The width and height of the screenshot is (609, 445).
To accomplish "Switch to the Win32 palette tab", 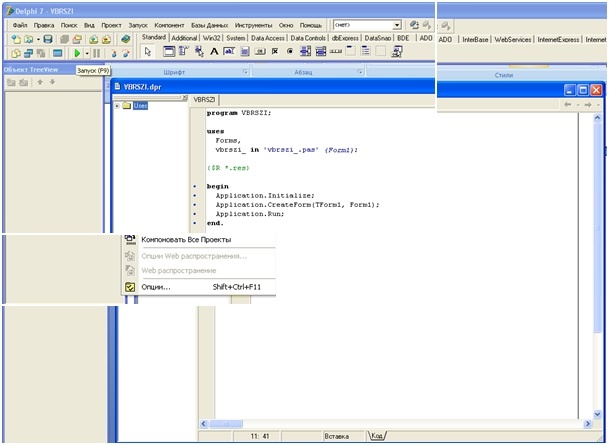I will pos(212,38).
